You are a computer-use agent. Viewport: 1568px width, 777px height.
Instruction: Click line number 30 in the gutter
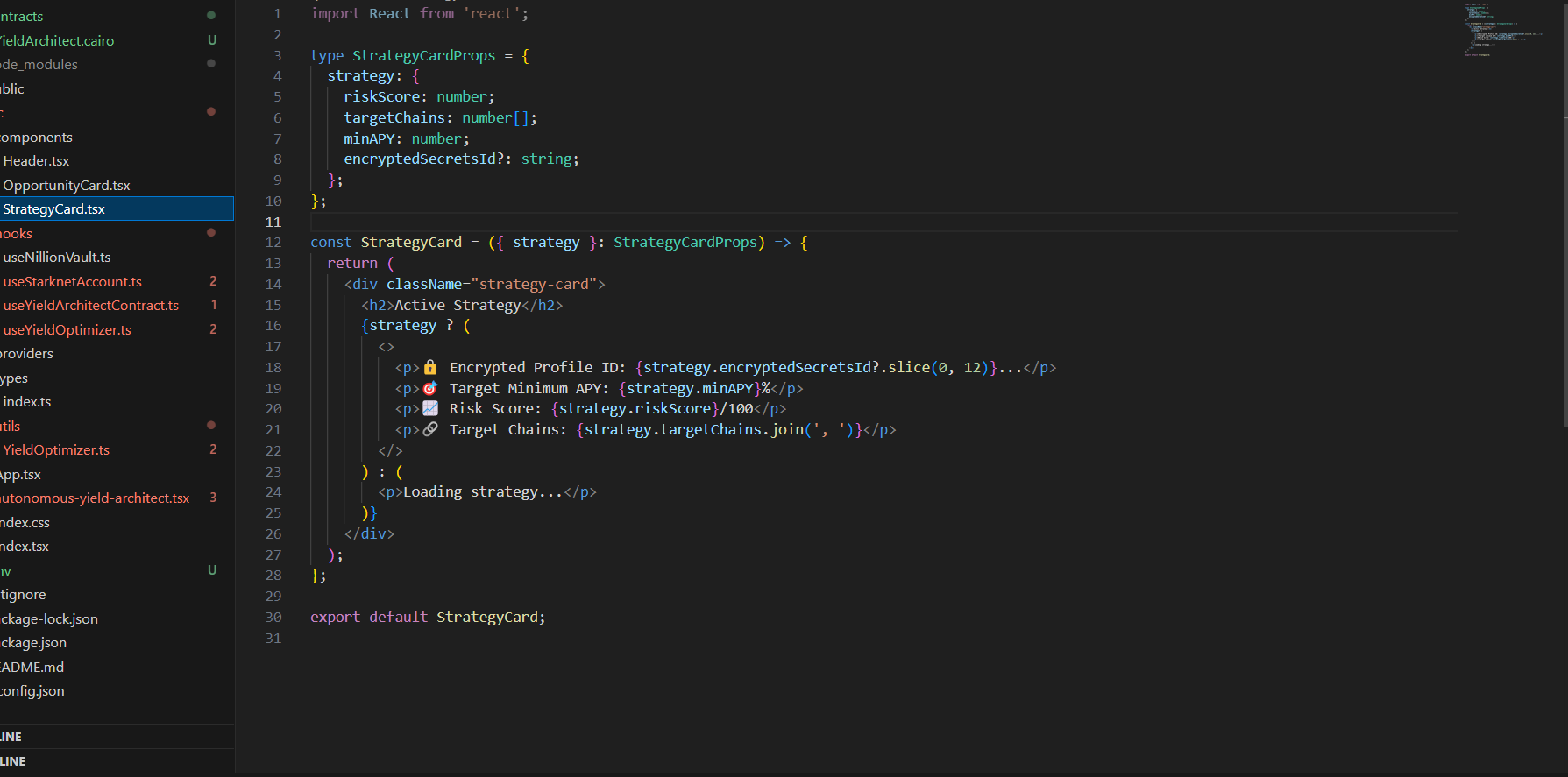(x=273, y=617)
